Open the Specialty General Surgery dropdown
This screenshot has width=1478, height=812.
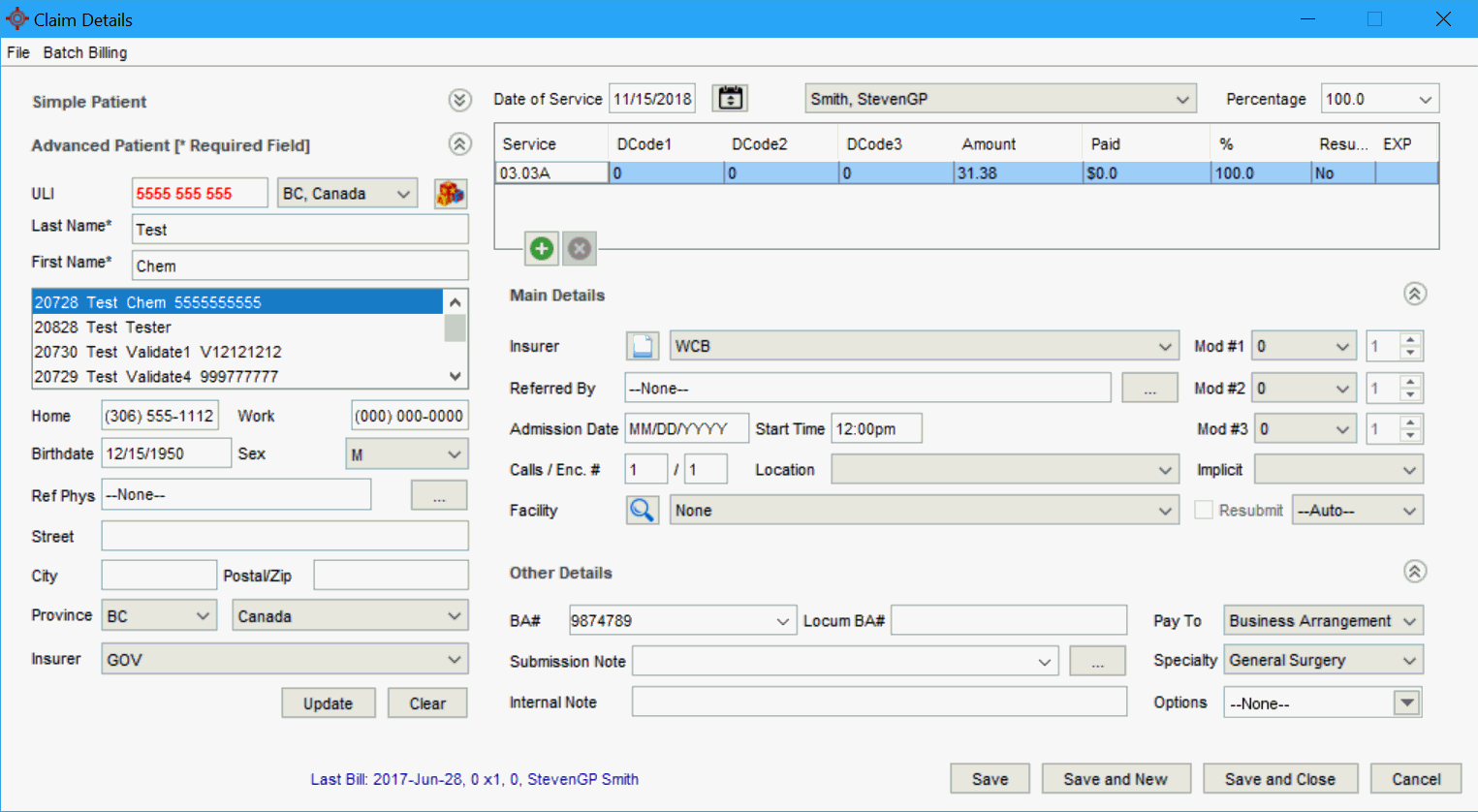[1323, 660]
